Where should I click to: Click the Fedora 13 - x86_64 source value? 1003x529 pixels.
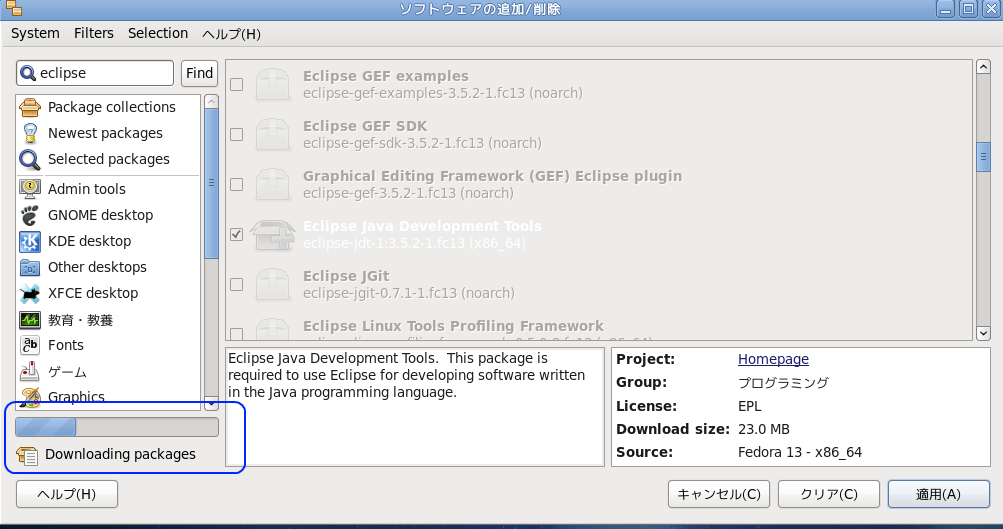tap(800, 452)
